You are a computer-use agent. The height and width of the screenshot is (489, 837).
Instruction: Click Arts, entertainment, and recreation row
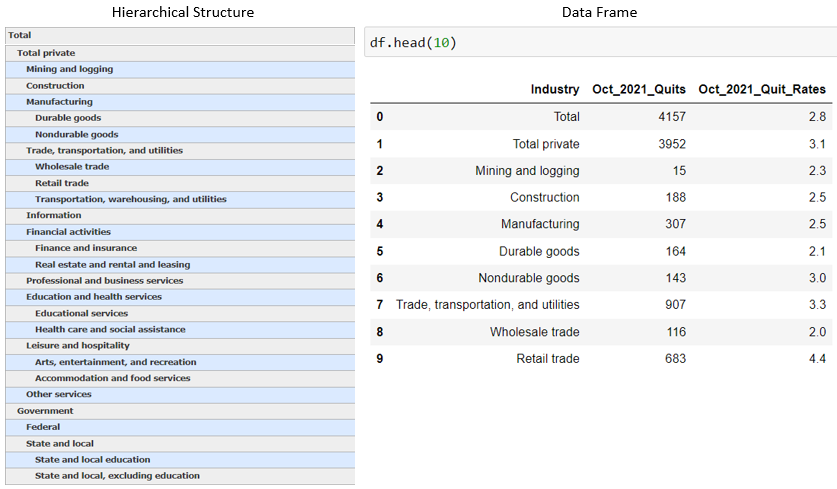[115, 362]
